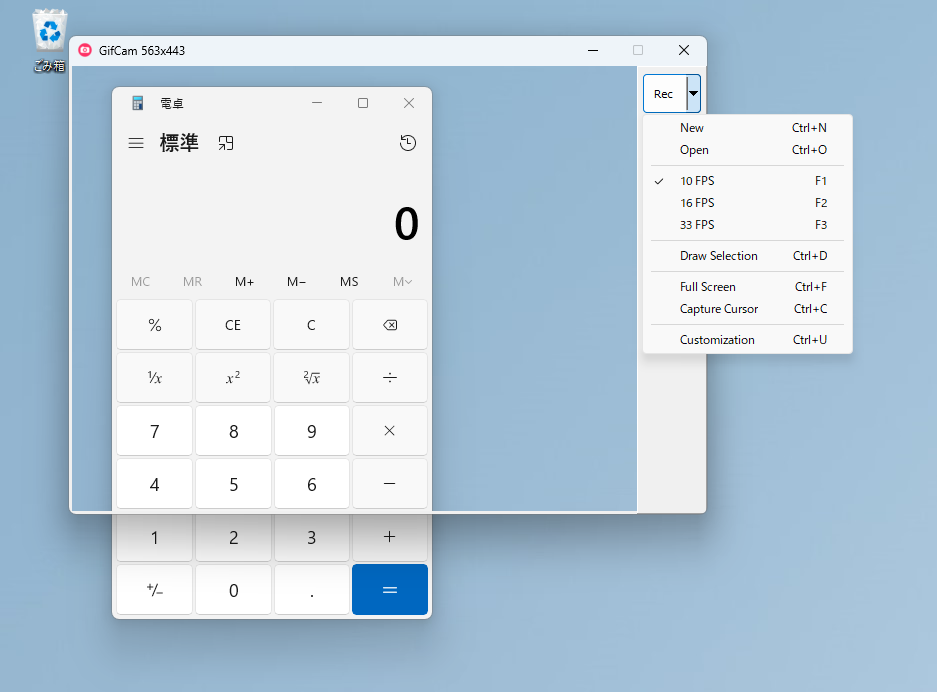This screenshot has width=937, height=692.
Task: Open the Rec dropdown arrow
Action: tap(693, 93)
